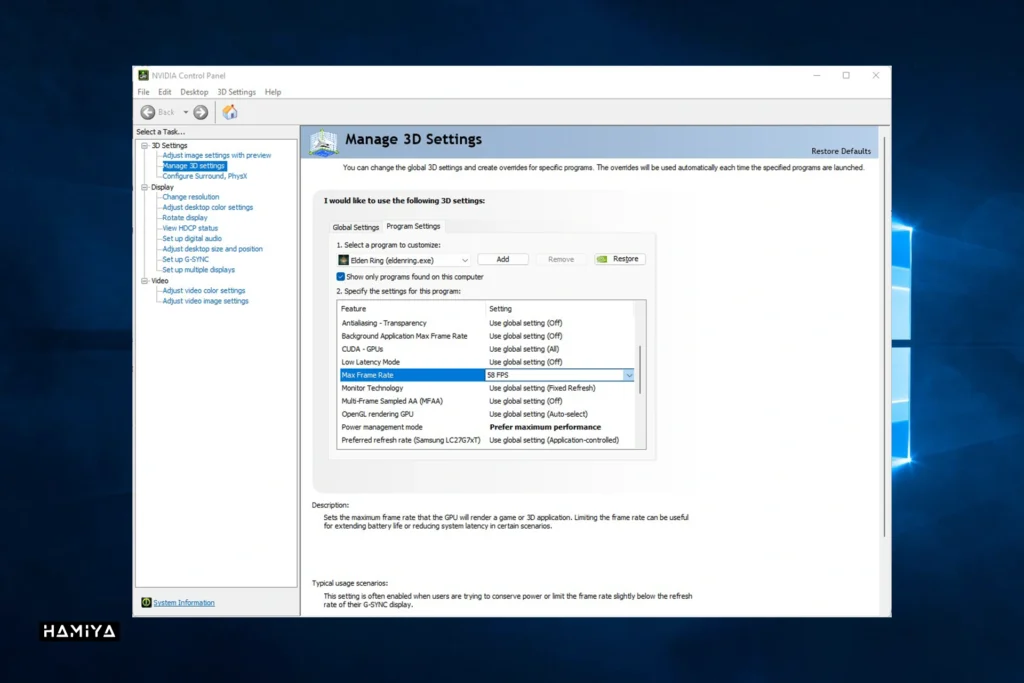Select the Program Settings tab

pyautogui.click(x=413, y=226)
